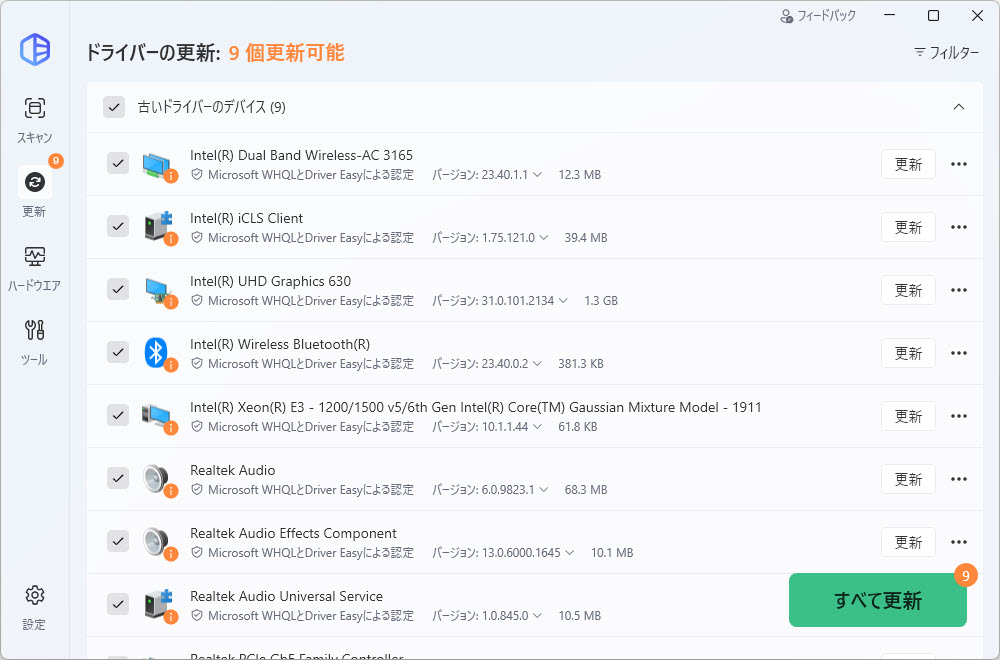1000x660 pixels.
Task: Uncheck the Intel(R) Wireless Bluetooth(R) checkbox
Action: (x=118, y=352)
